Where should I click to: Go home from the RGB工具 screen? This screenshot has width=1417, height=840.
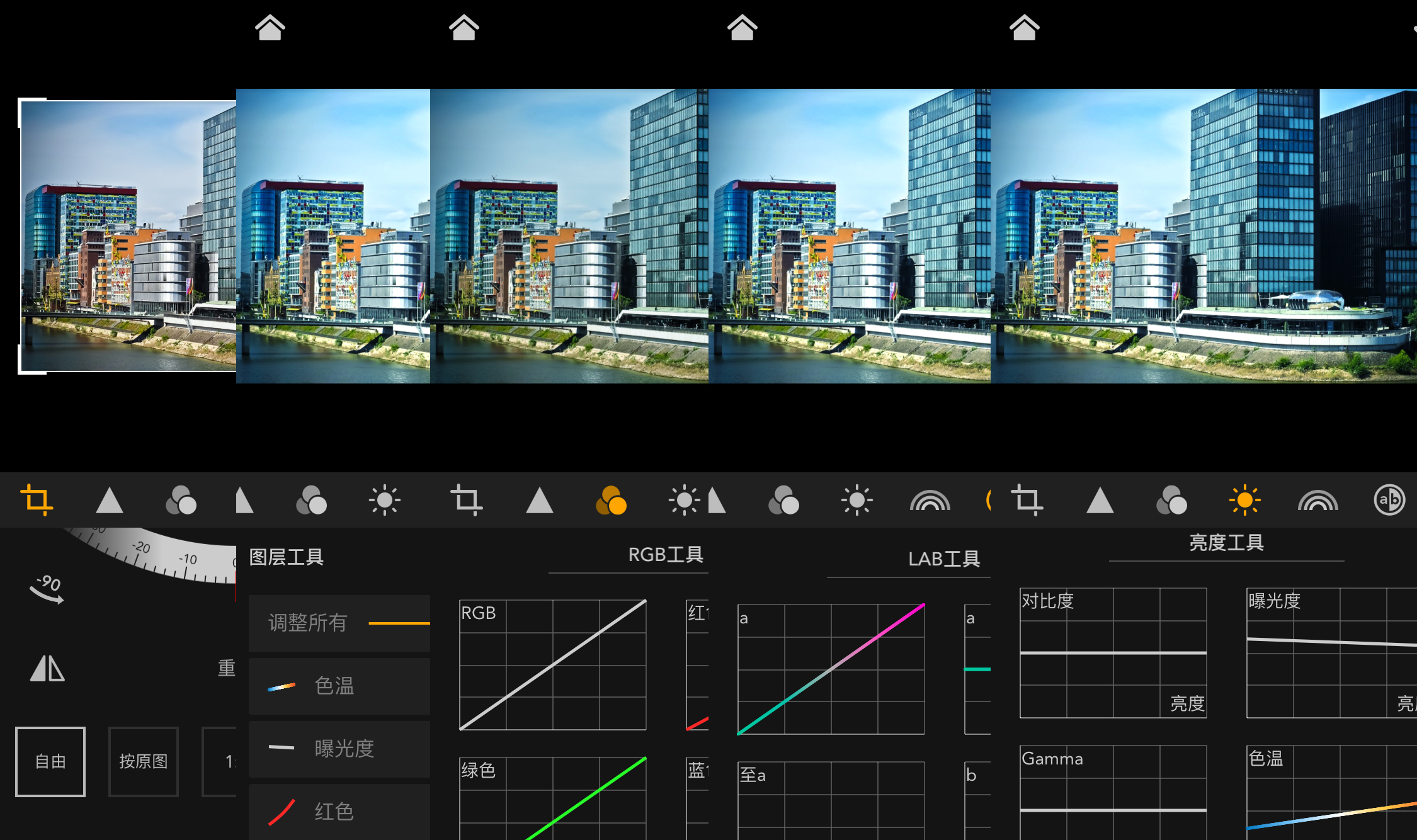pos(464,28)
